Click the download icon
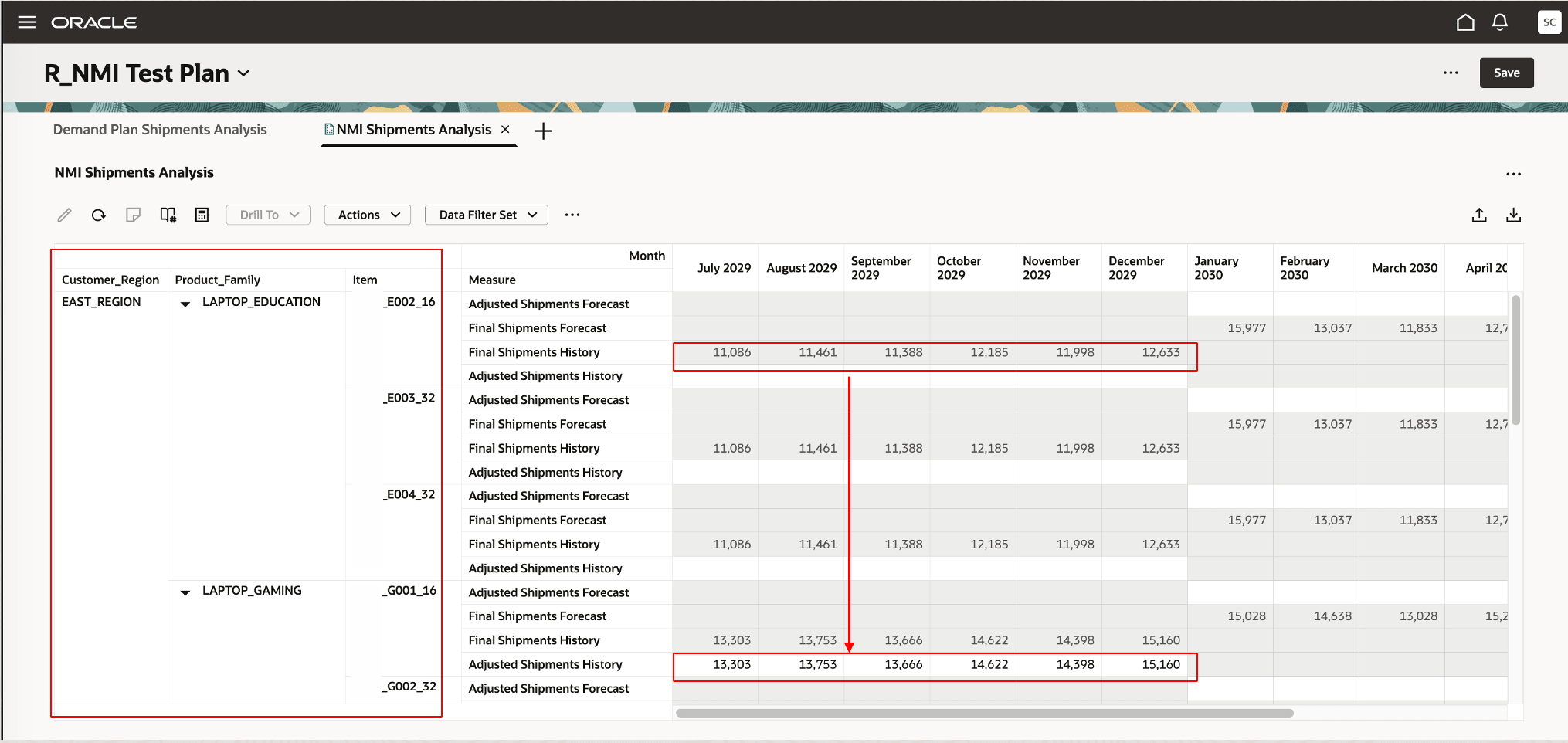Screen dimensions: 1568x743 [1514, 215]
